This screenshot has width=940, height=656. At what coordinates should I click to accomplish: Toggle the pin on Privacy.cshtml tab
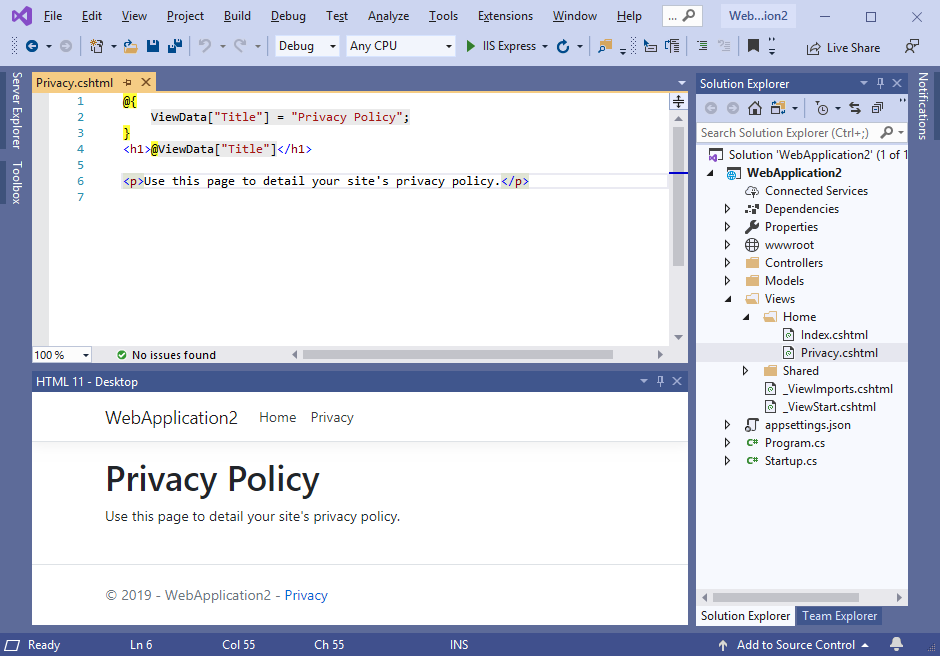[129, 83]
